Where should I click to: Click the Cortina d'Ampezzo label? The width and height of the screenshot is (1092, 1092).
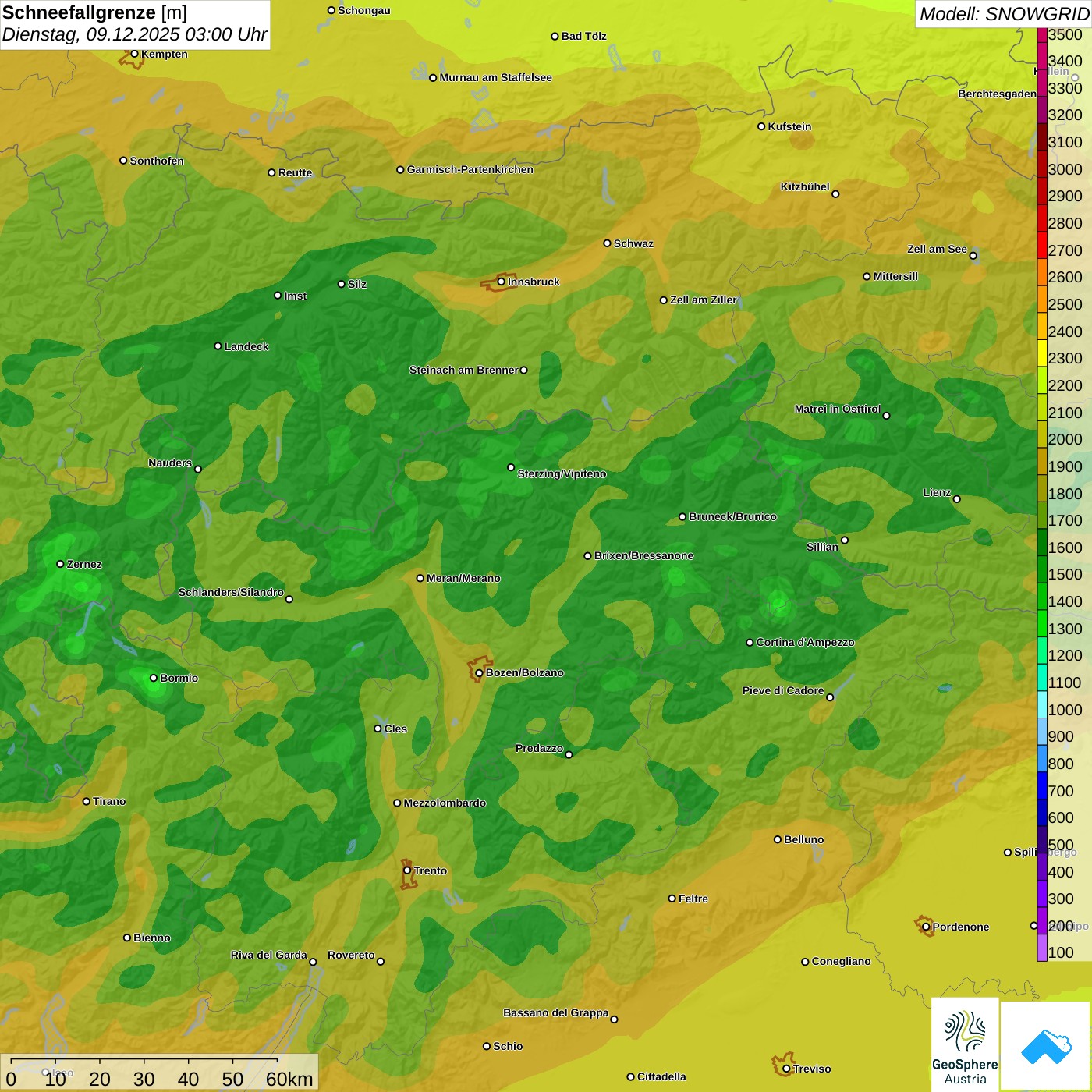(x=805, y=642)
